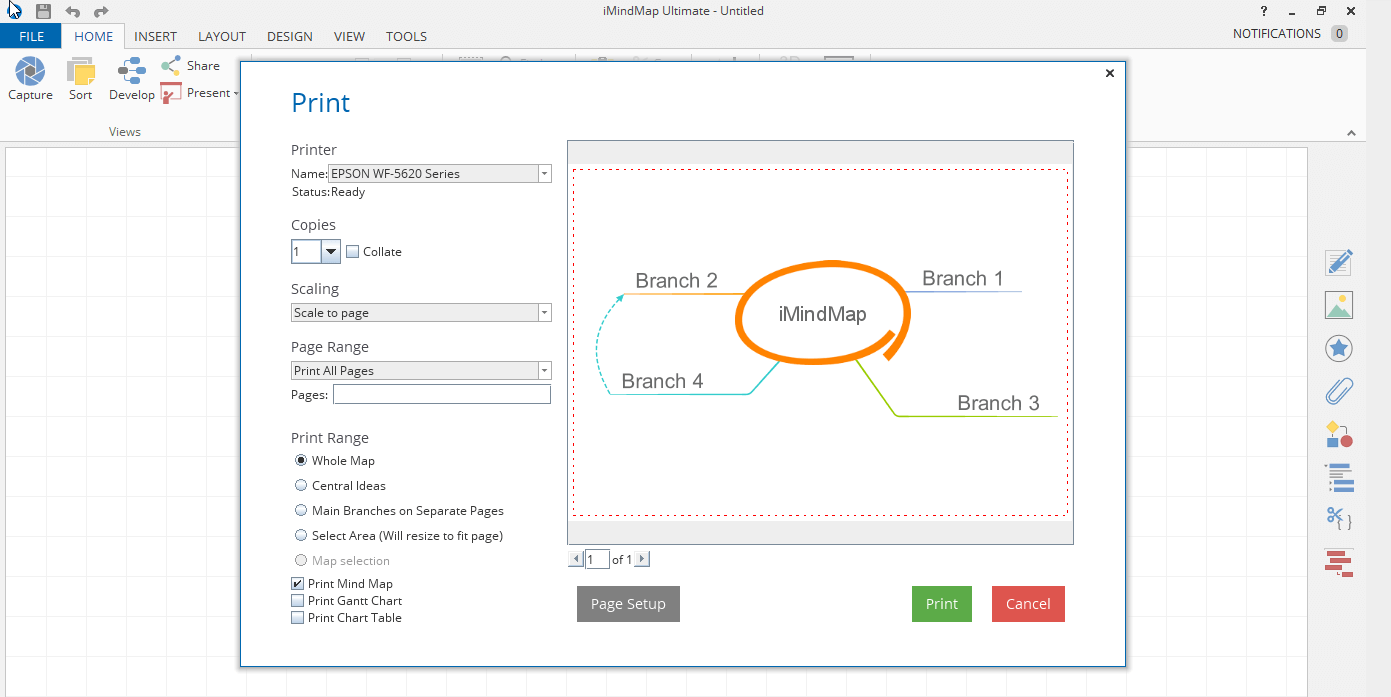
Task: Click the green Print button
Action: (x=942, y=604)
